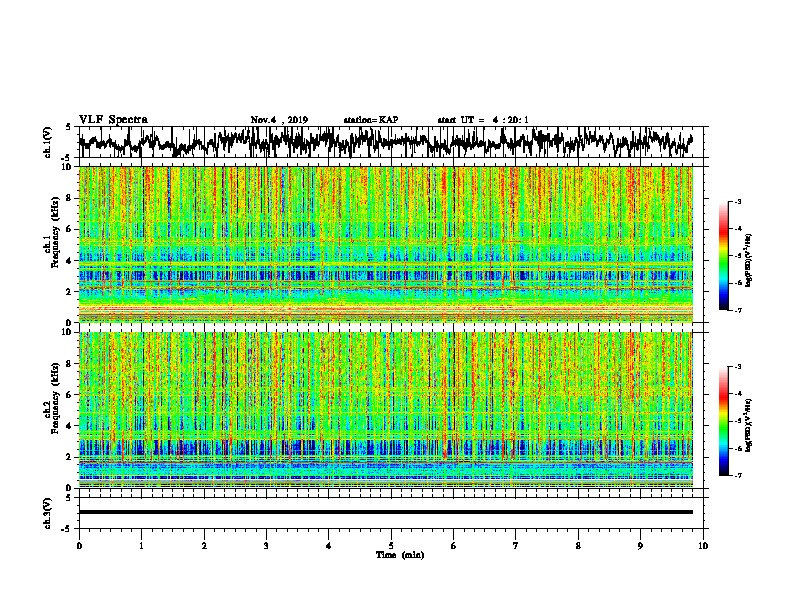Screen dimensions: 792x612
Task: Click the "ch.1(V)" waveform axis label
Action: (x=48, y=142)
